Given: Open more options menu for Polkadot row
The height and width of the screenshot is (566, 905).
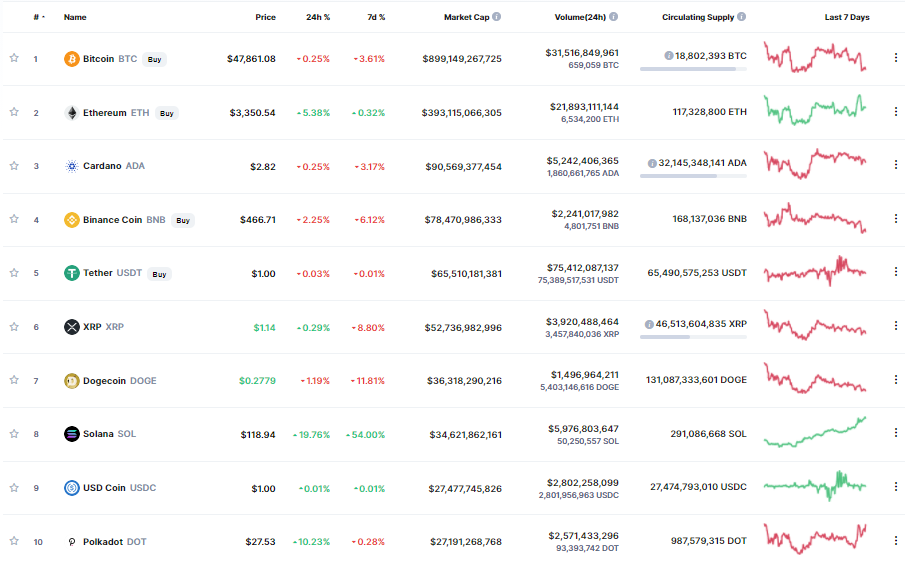Looking at the screenshot, I should tap(896, 541).
